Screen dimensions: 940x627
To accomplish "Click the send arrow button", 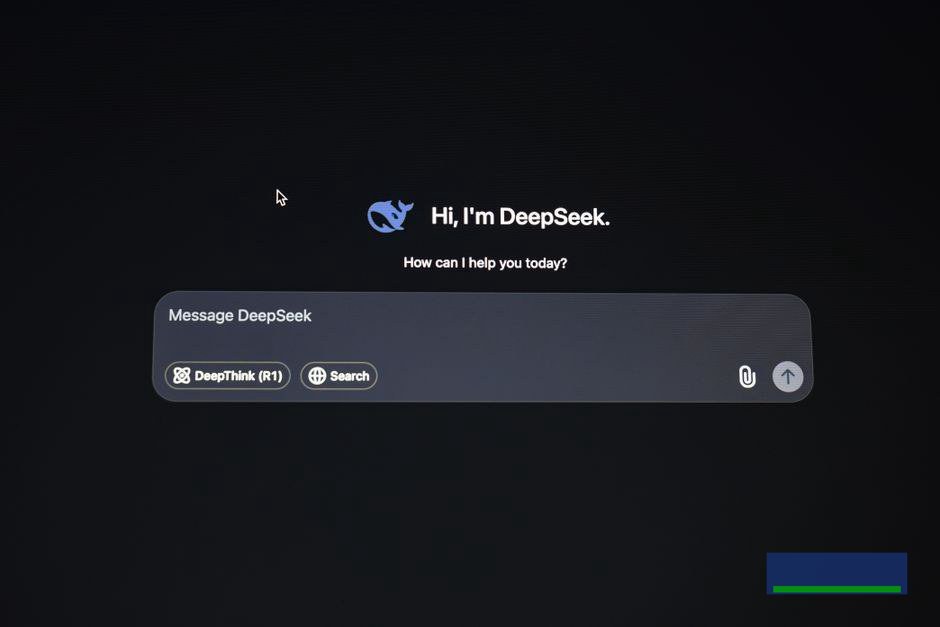I will (x=788, y=376).
